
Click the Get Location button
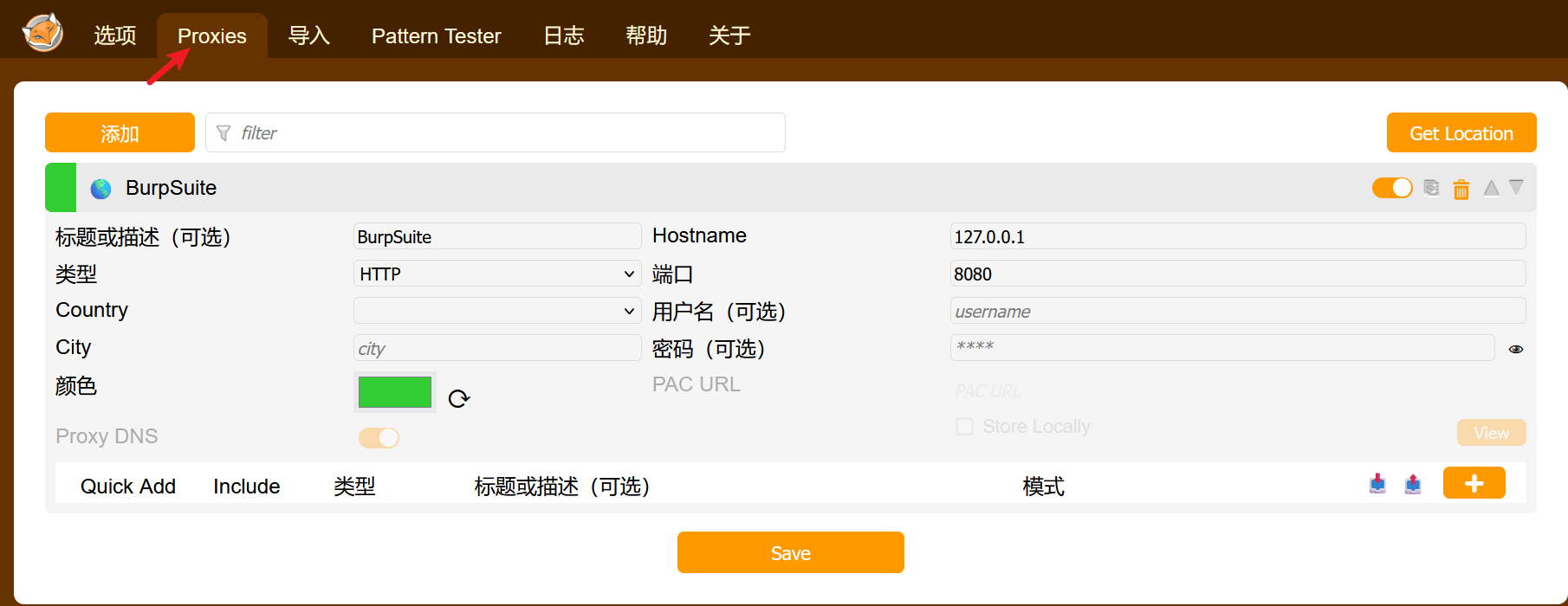pyautogui.click(x=1461, y=132)
